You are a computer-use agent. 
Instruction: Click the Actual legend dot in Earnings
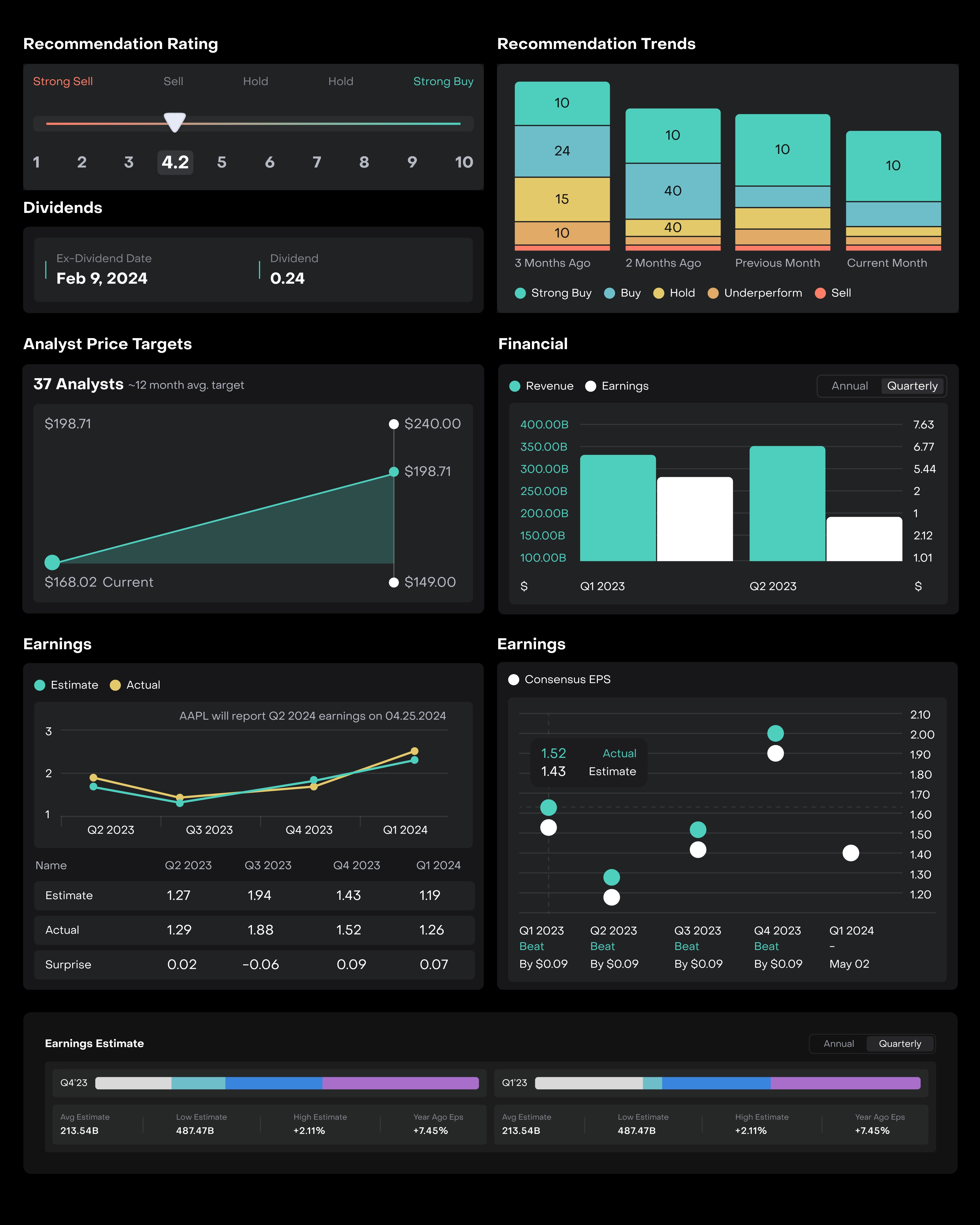point(115,685)
